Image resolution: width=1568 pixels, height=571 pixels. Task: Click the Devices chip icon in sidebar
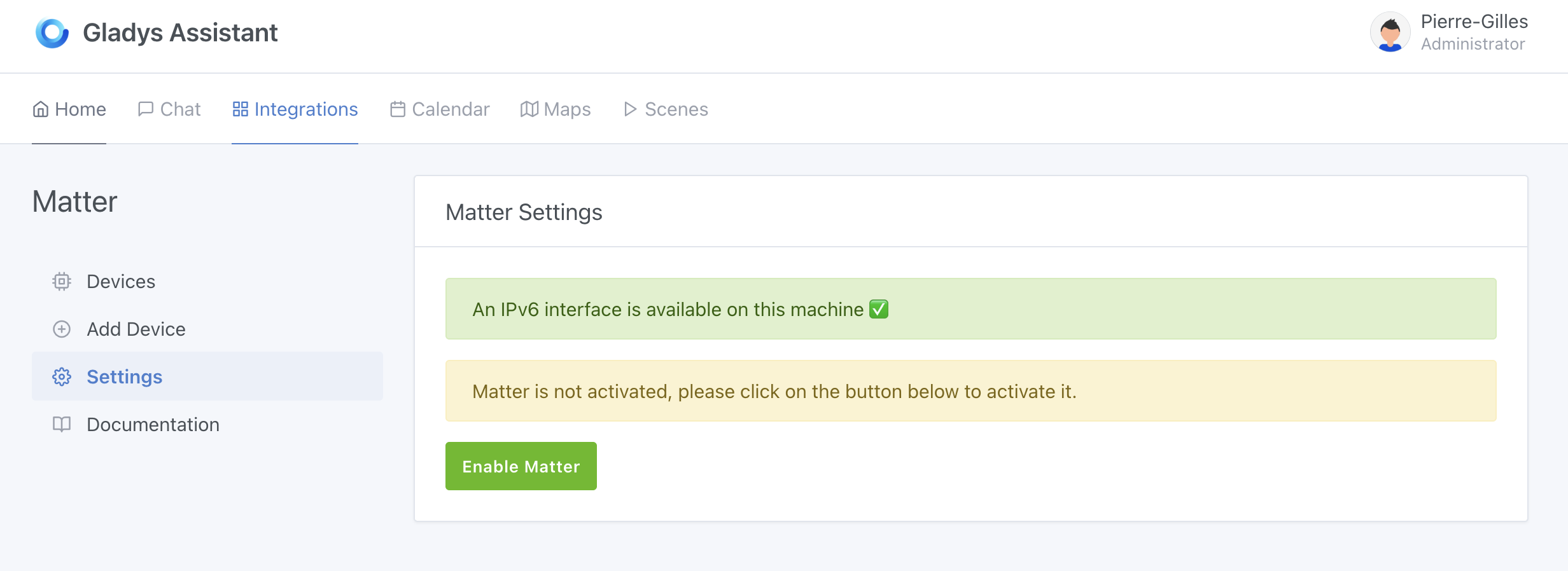[62, 281]
